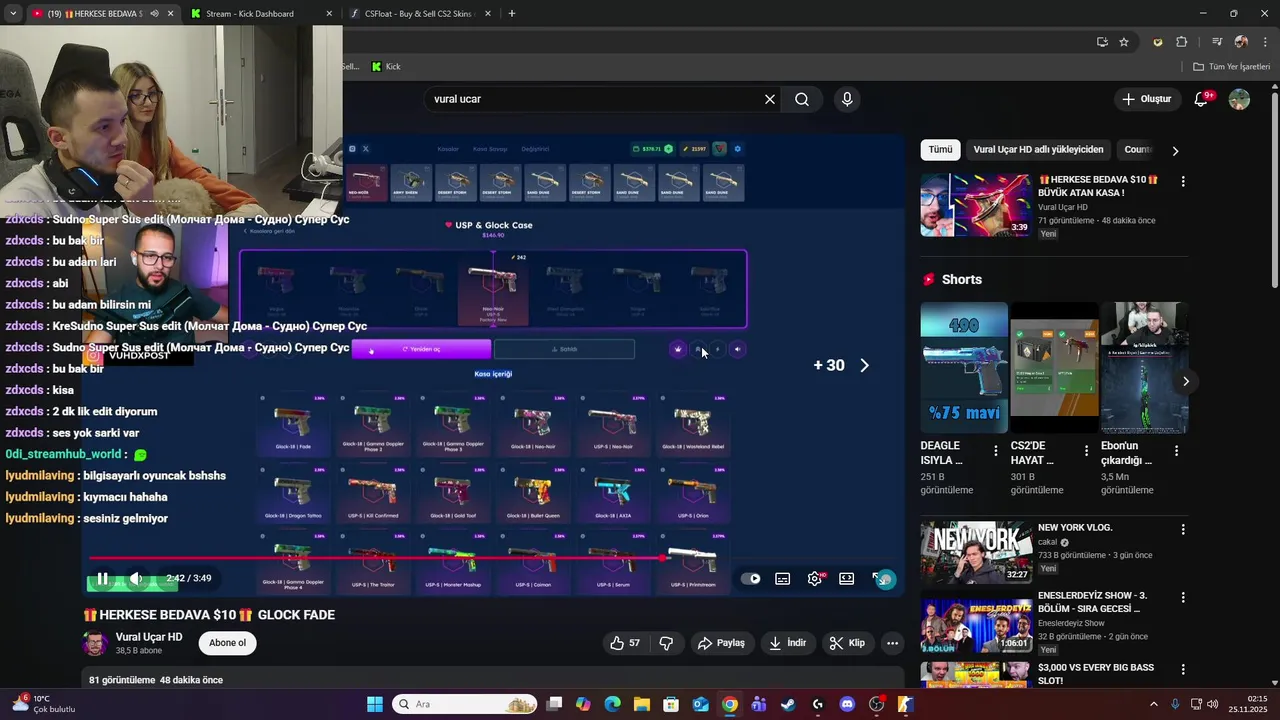Image resolution: width=1280 pixels, height=720 pixels.
Task: Select the Vural Uçar HD adlı yükleyiciden chip
Action: coord(1038,150)
